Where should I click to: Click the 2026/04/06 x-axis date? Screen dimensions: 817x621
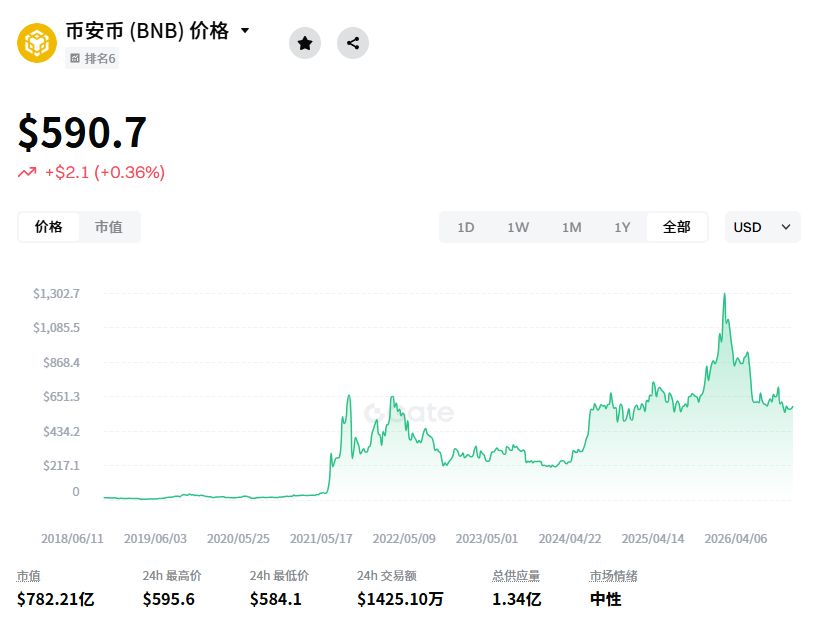point(736,539)
